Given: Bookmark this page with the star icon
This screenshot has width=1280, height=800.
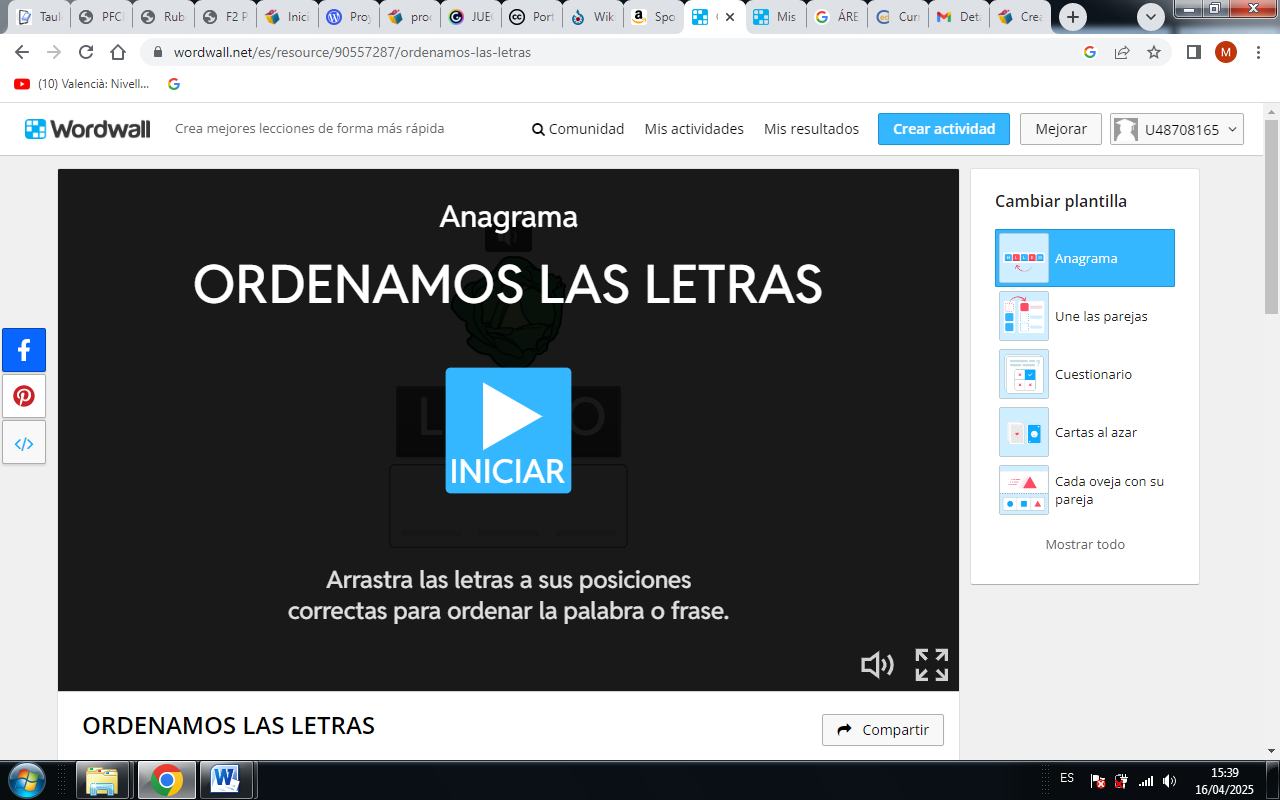Looking at the screenshot, I should (x=1154, y=52).
